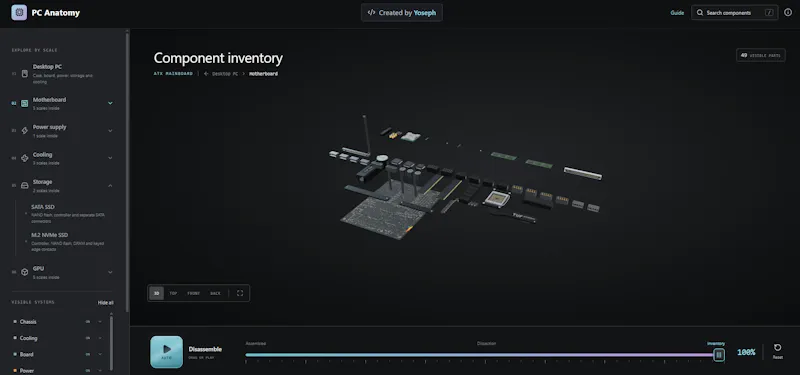Collapse the Storage section chevron

(x=110, y=185)
